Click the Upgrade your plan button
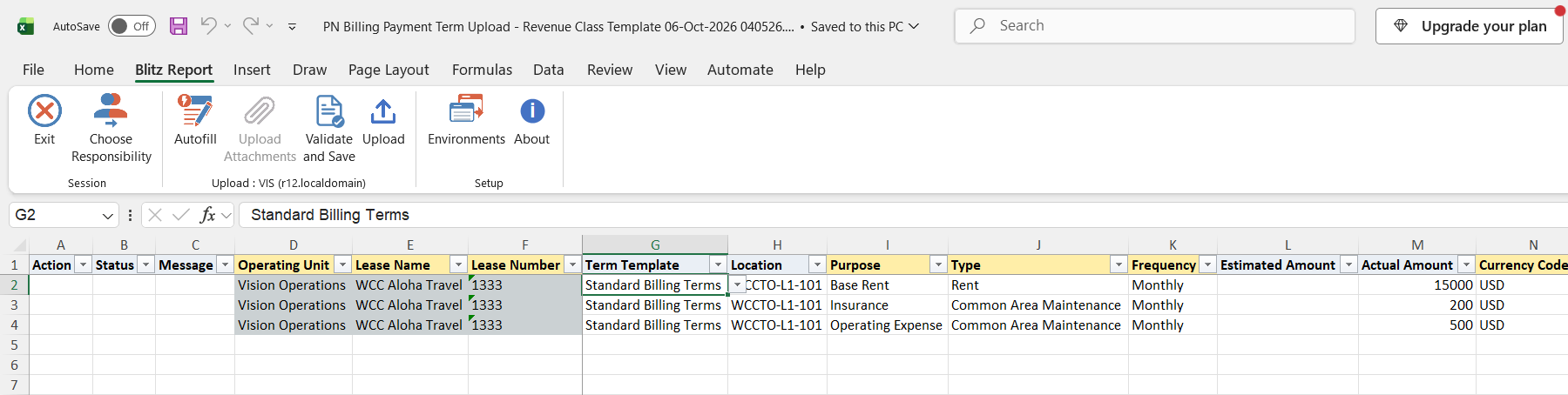 (x=1470, y=26)
